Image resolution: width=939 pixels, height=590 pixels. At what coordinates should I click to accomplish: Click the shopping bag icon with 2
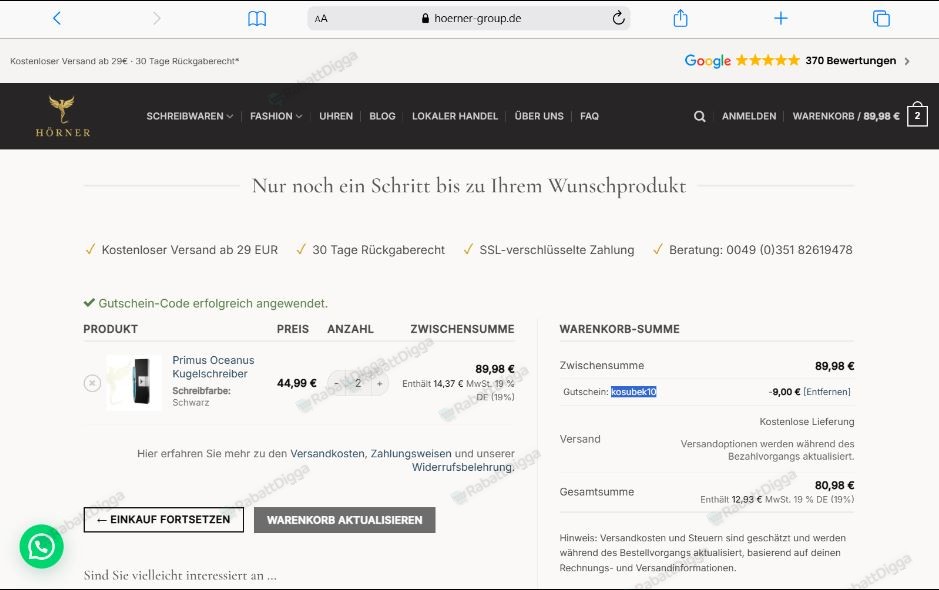click(x=917, y=115)
